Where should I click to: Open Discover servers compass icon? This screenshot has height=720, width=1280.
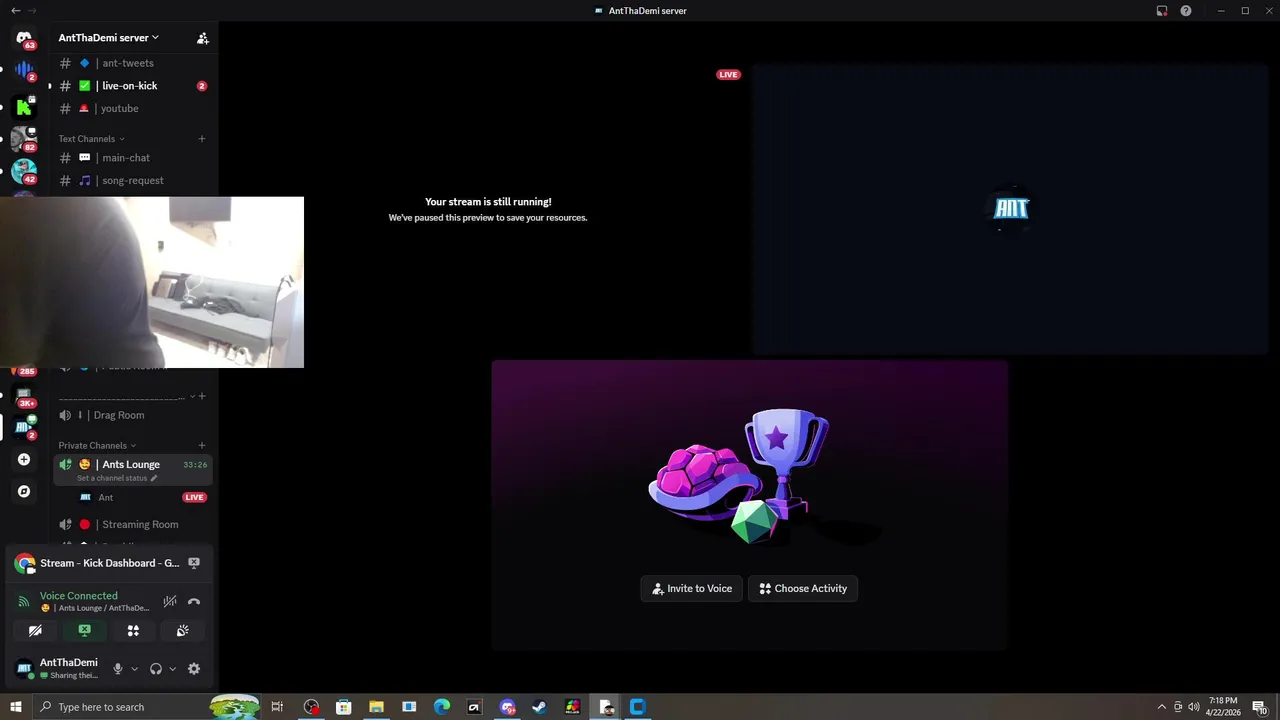(24, 491)
